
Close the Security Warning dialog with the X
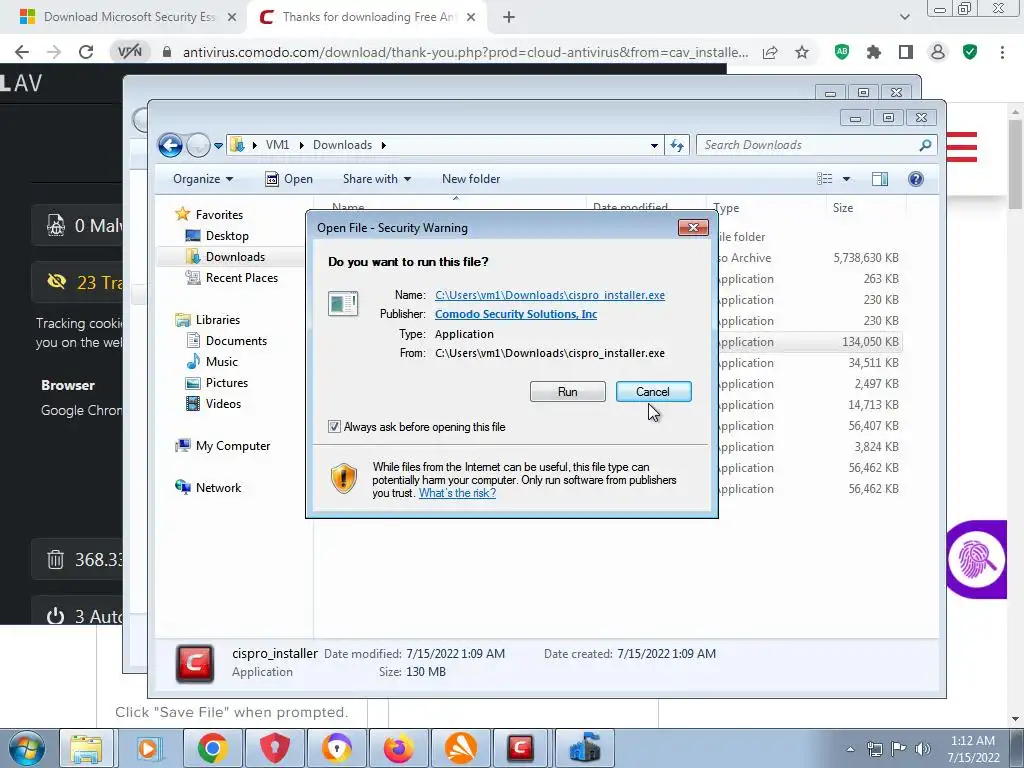[x=693, y=227]
